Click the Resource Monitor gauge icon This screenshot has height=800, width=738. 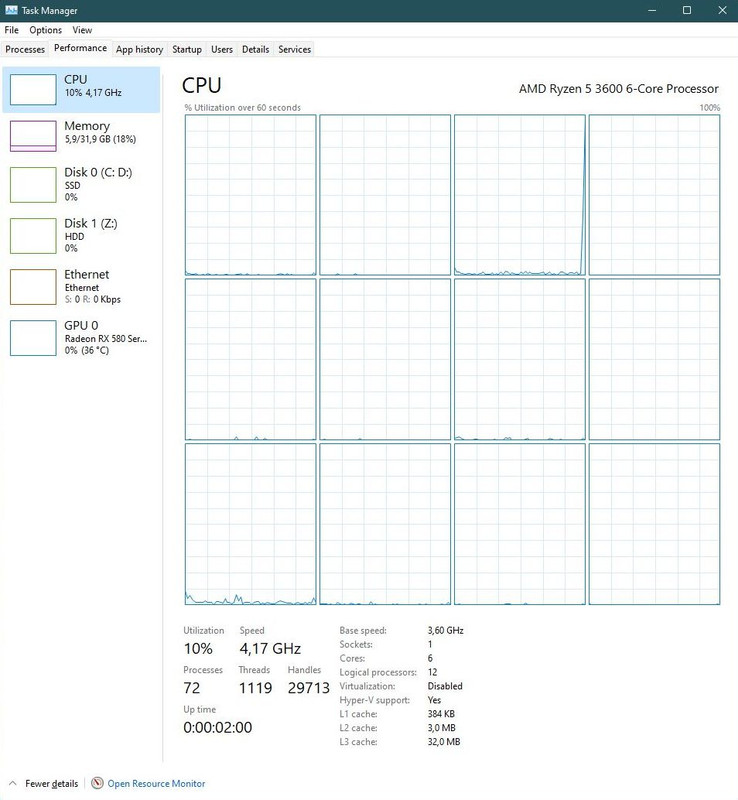coord(97,783)
